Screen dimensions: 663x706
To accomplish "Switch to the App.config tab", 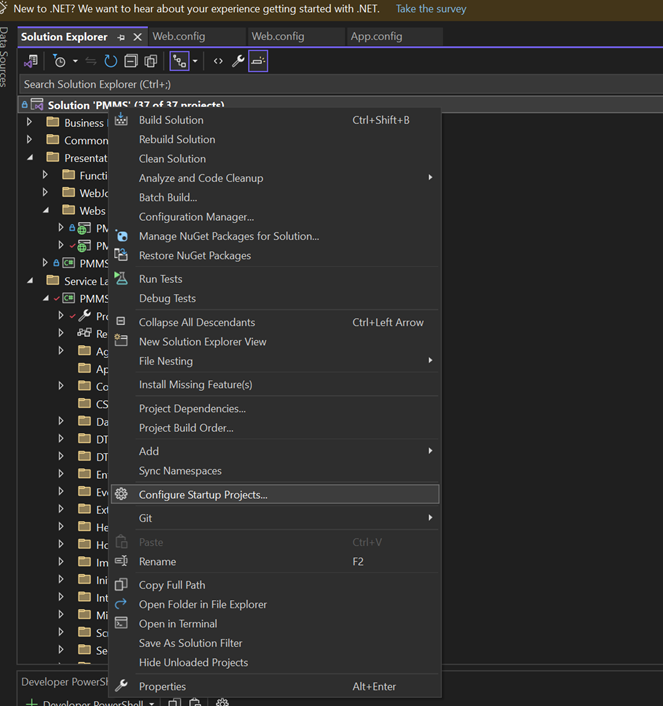I will (376, 37).
